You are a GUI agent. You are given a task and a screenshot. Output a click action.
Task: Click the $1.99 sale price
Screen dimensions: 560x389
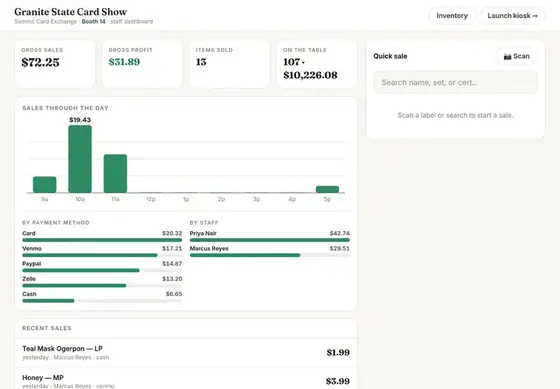pyautogui.click(x=338, y=353)
